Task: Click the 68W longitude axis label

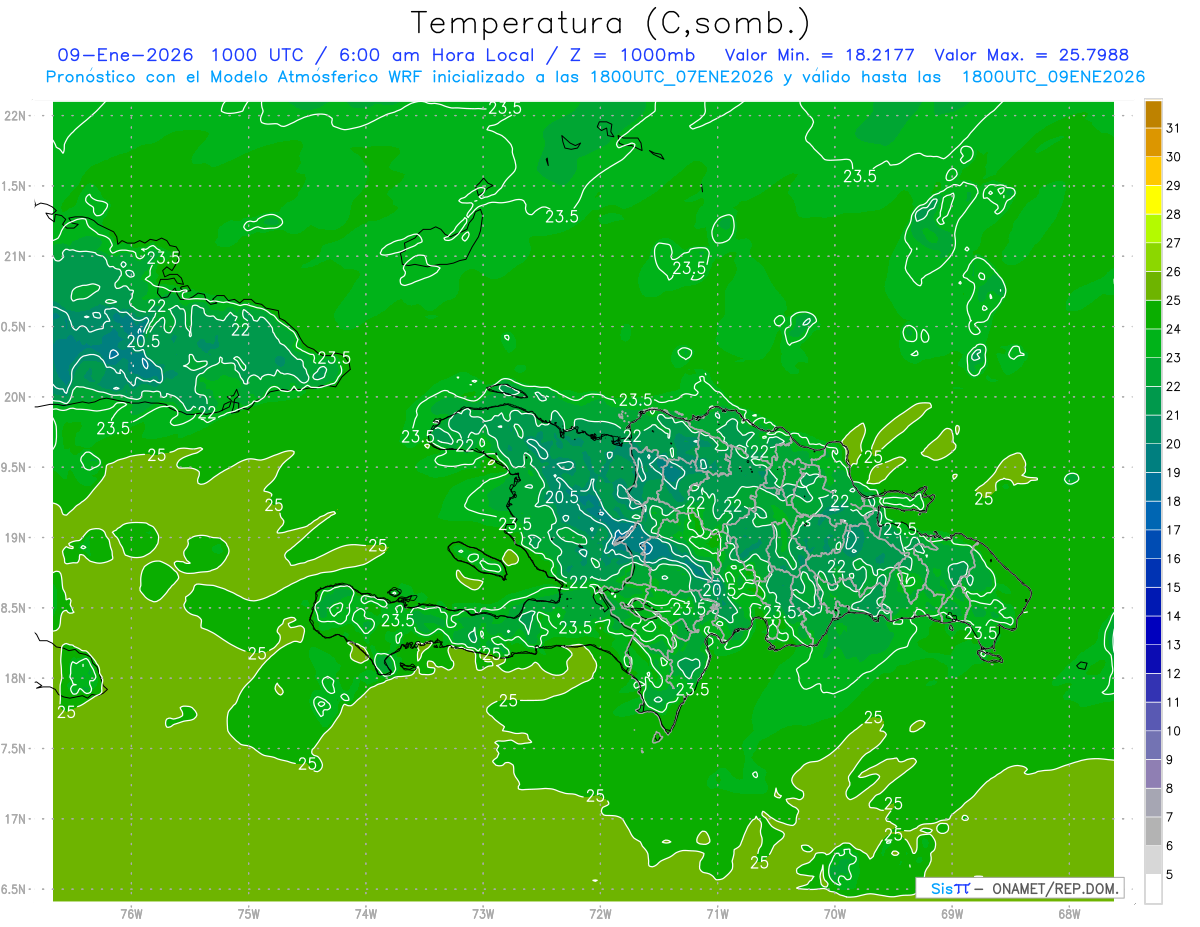Action: click(x=1069, y=913)
